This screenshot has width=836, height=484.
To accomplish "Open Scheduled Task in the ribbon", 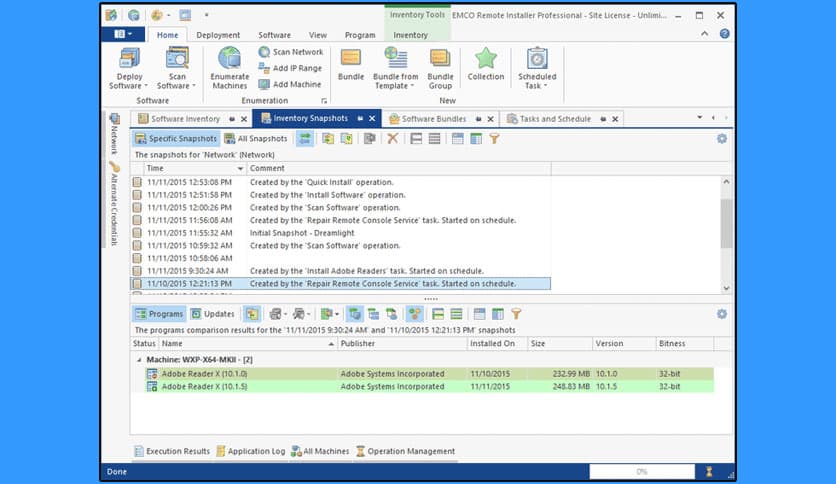I will (x=537, y=68).
